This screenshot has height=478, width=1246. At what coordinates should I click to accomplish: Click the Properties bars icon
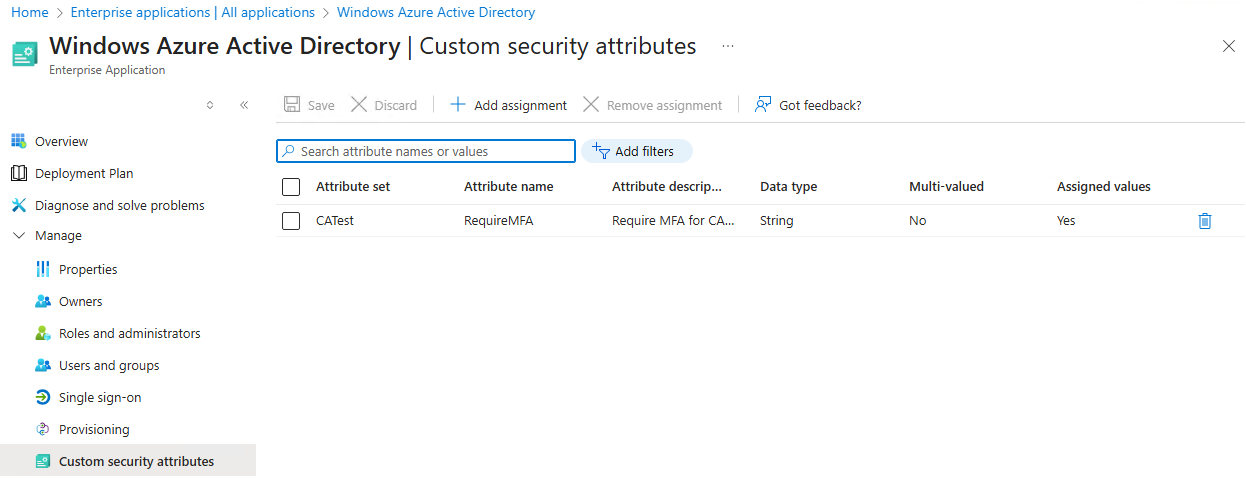[x=42, y=269]
